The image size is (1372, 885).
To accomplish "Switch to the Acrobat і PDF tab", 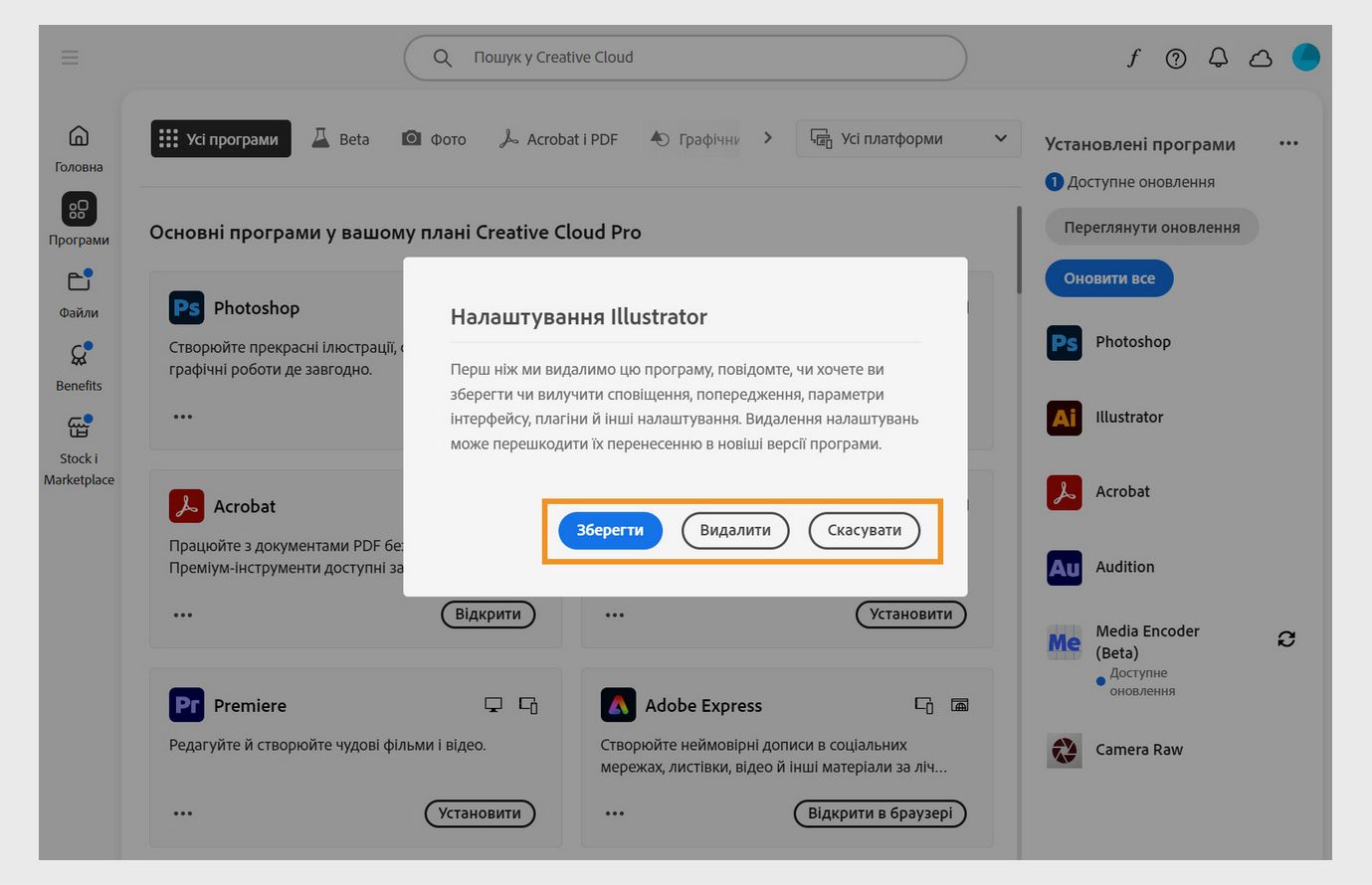I will (x=558, y=139).
